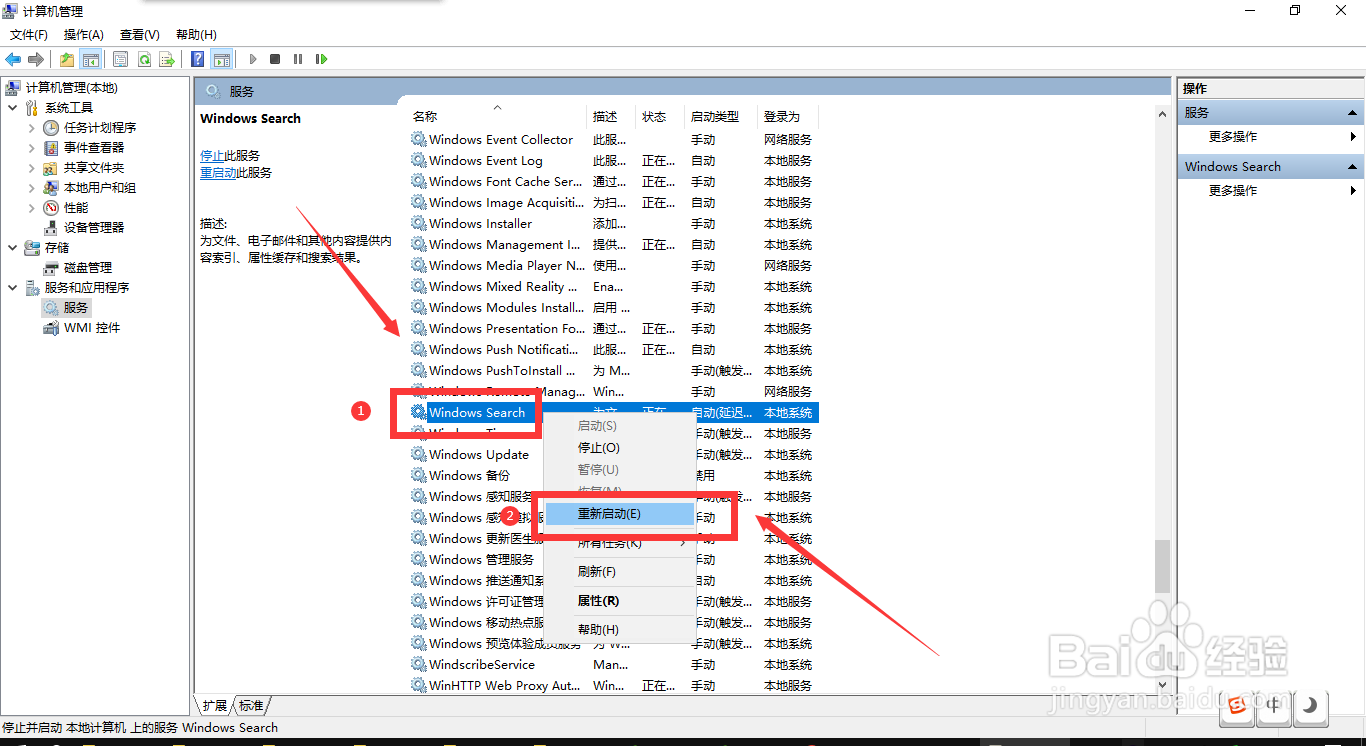
Task: Choose 重新启动(E) in context menu
Action: tap(620, 514)
